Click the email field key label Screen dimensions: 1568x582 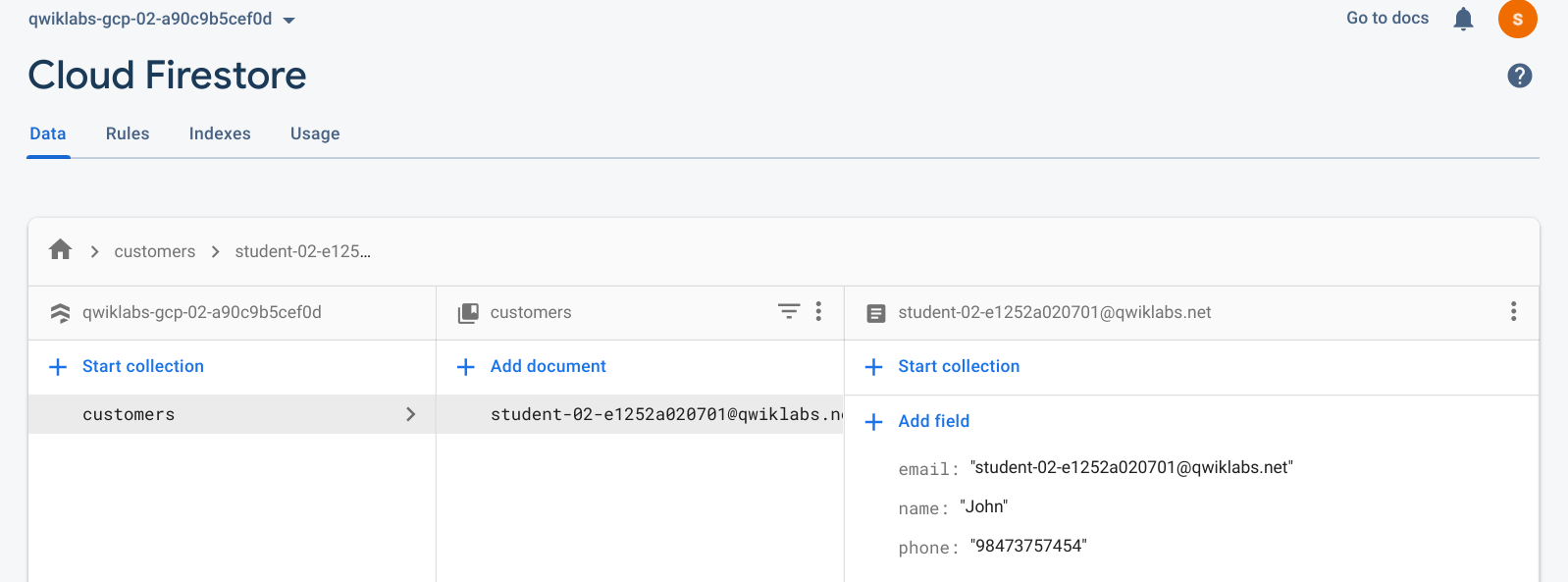point(927,469)
